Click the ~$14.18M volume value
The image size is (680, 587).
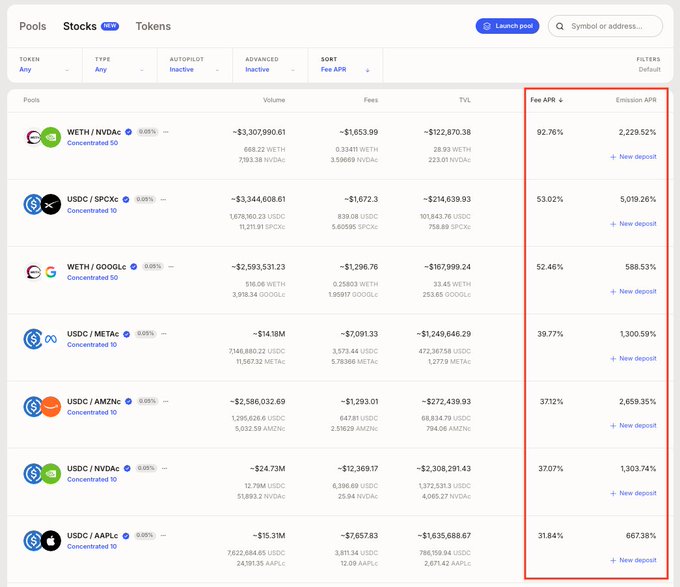269,334
